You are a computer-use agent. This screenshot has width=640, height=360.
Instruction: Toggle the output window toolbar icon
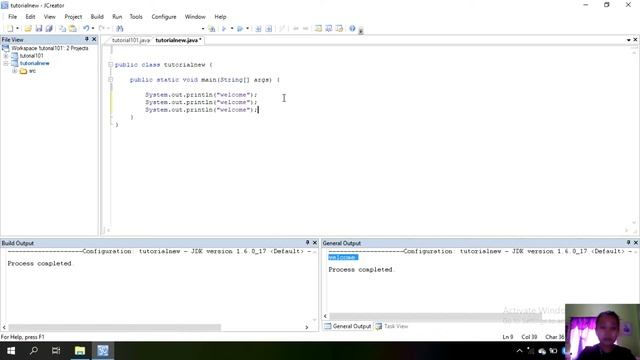point(329,29)
